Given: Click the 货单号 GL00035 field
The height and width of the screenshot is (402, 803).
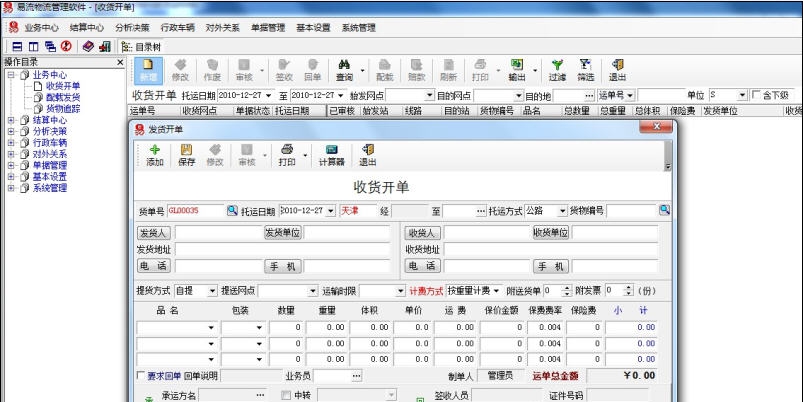Looking at the screenshot, I should [x=196, y=210].
